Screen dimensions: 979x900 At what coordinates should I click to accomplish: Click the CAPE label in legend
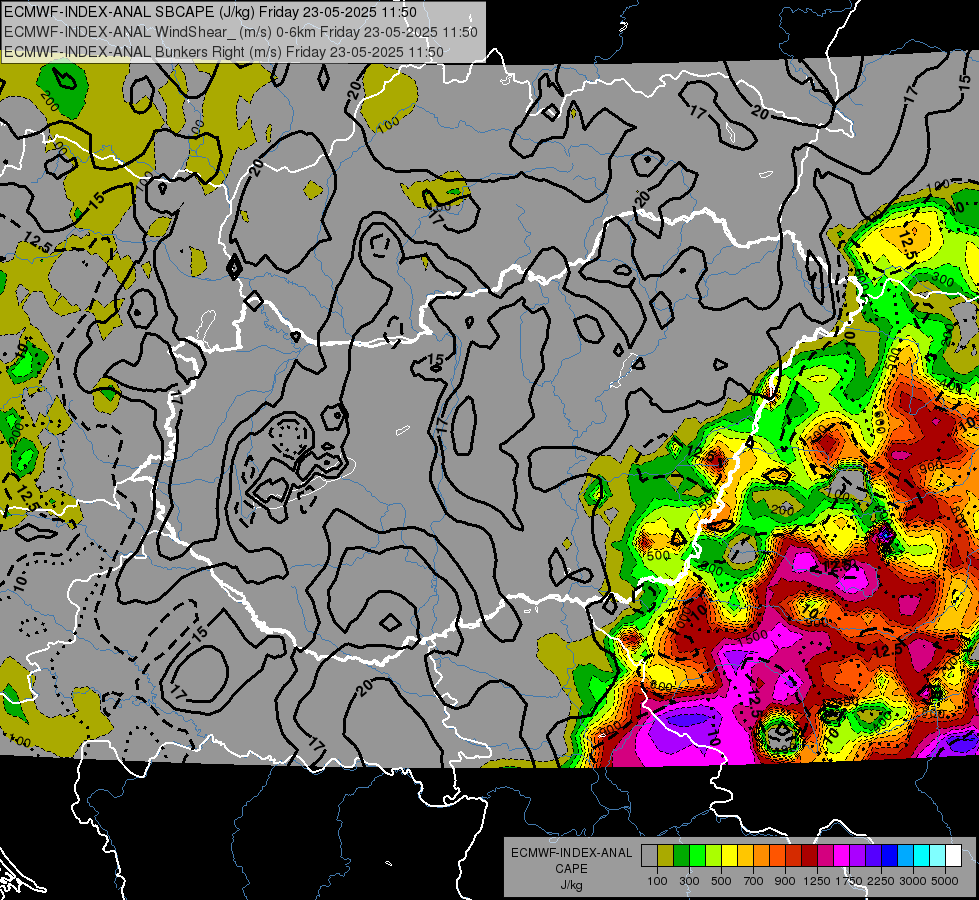(571, 869)
